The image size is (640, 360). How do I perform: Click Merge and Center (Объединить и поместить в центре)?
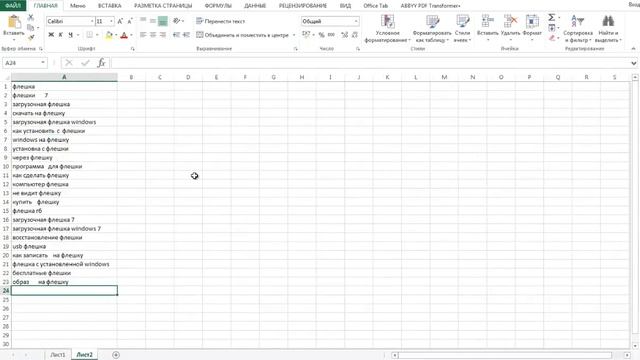click(242, 35)
